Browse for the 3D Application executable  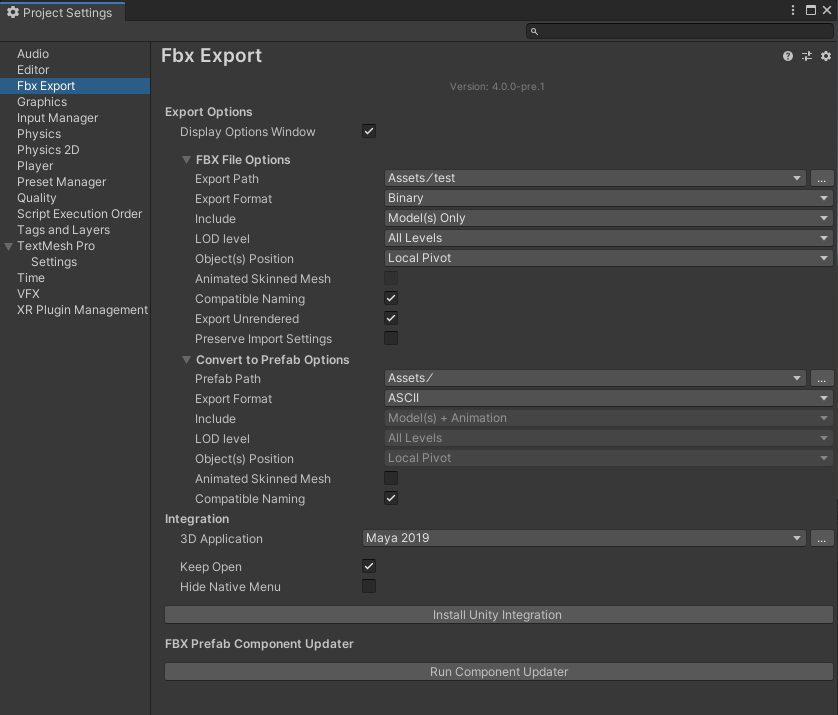click(821, 538)
